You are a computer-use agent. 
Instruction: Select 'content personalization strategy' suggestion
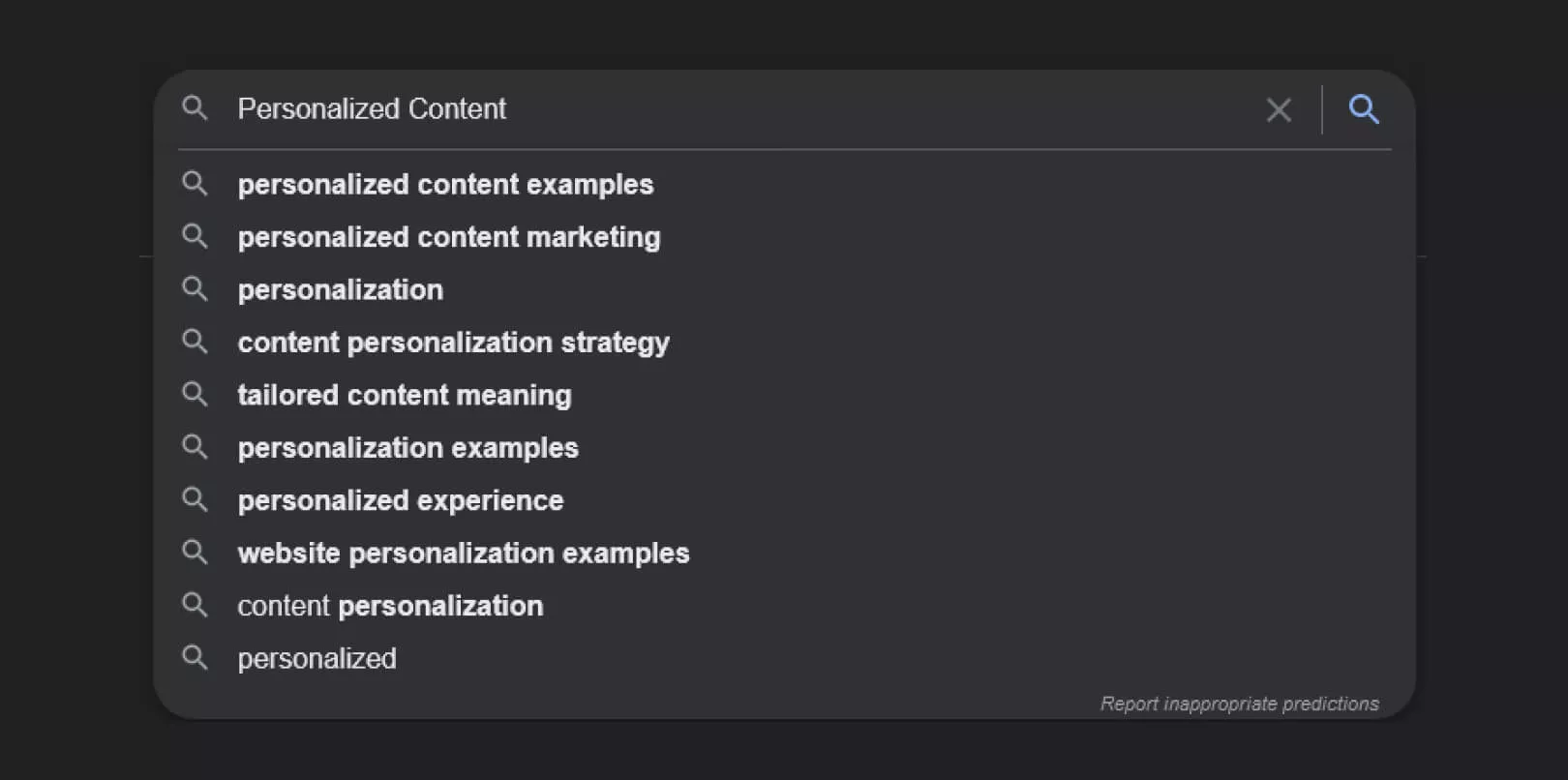point(453,343)
